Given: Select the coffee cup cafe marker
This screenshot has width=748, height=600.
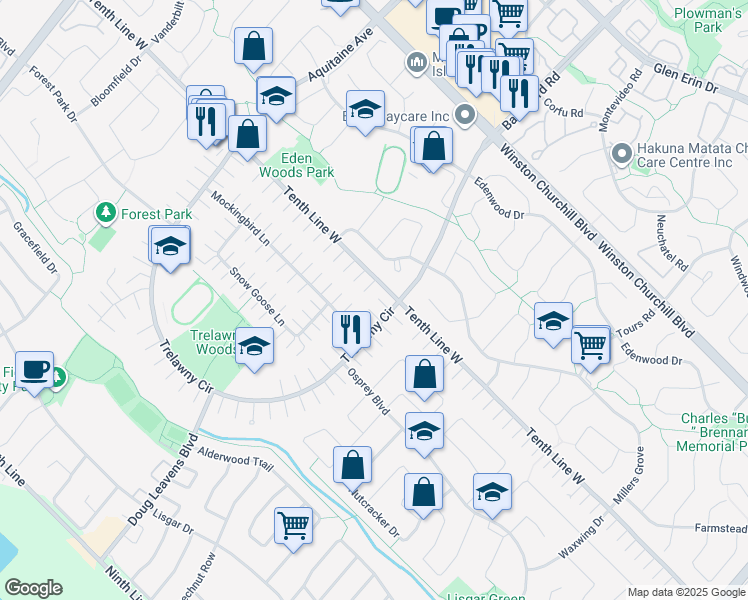Looking at the screenshot, I should (35, 370).
